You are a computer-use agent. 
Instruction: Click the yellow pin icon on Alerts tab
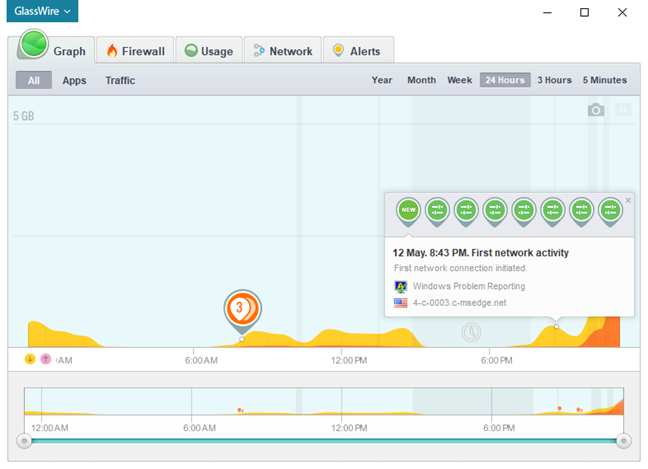click(338, 50)
